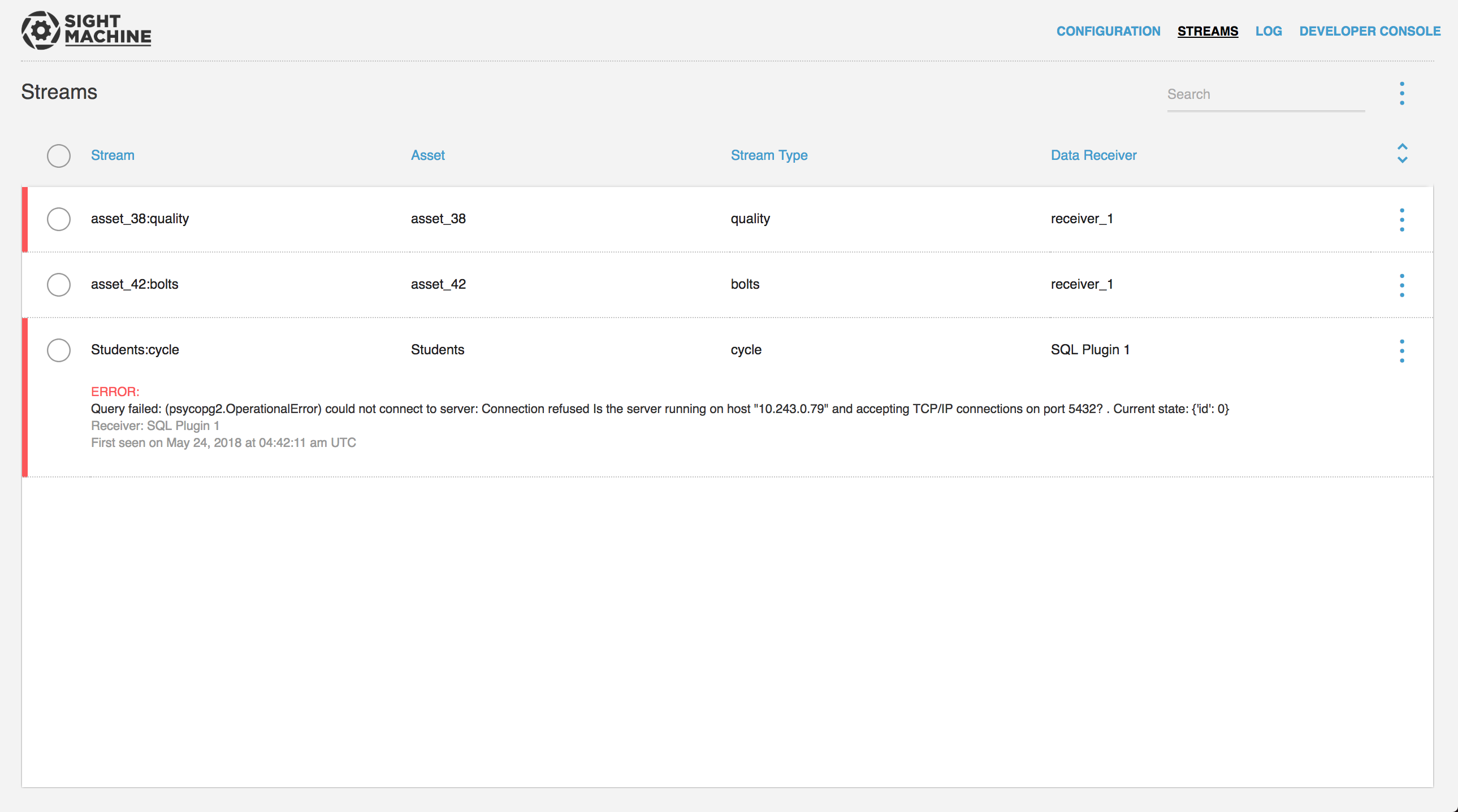The width and height of the screenshot is (1458, 812).
Task: Sort by the Stream column header
Action: pos(113,155)
